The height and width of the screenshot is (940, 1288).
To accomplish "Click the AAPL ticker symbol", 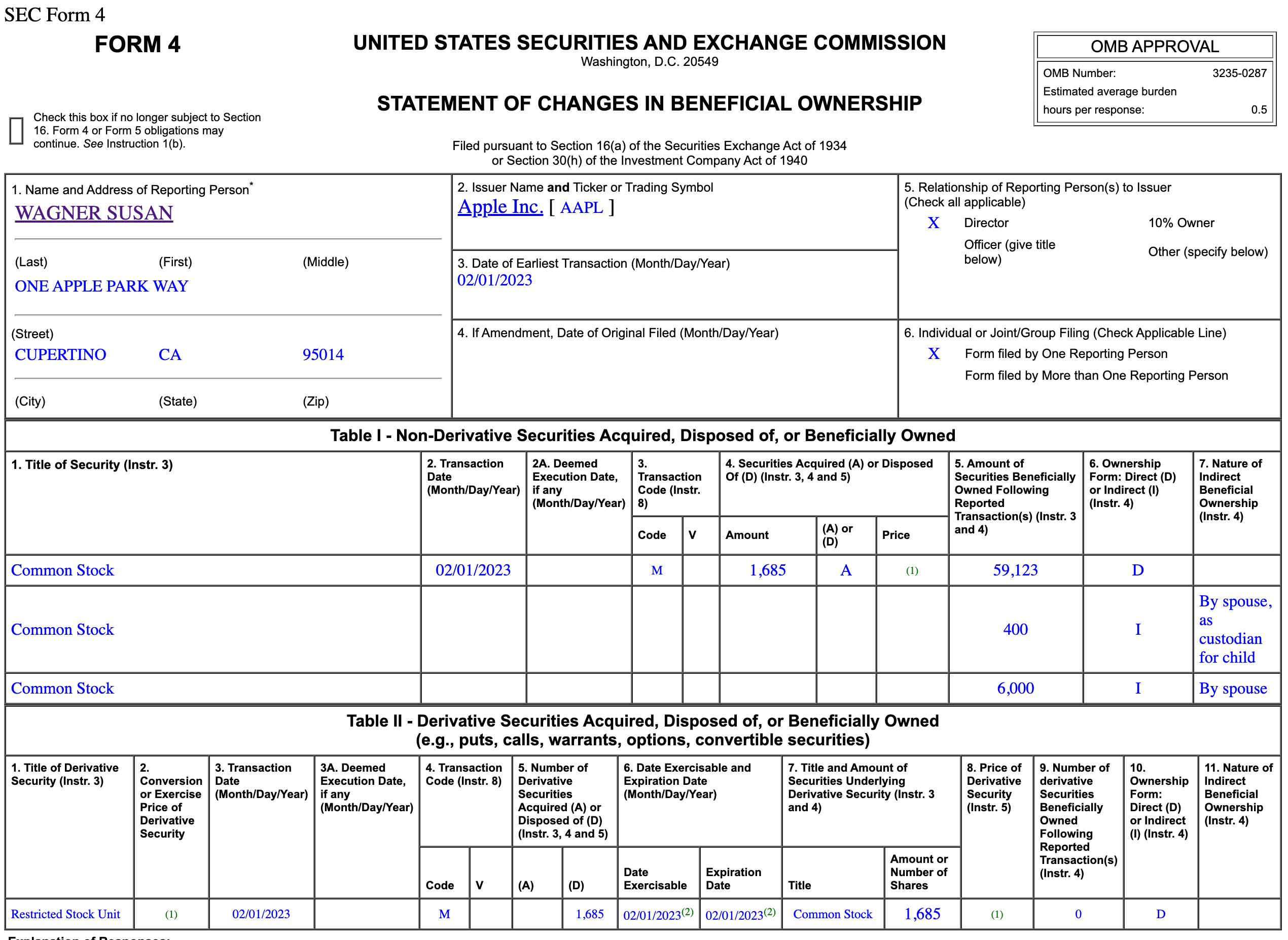I will pyautogui.click(x=581, y=208).
